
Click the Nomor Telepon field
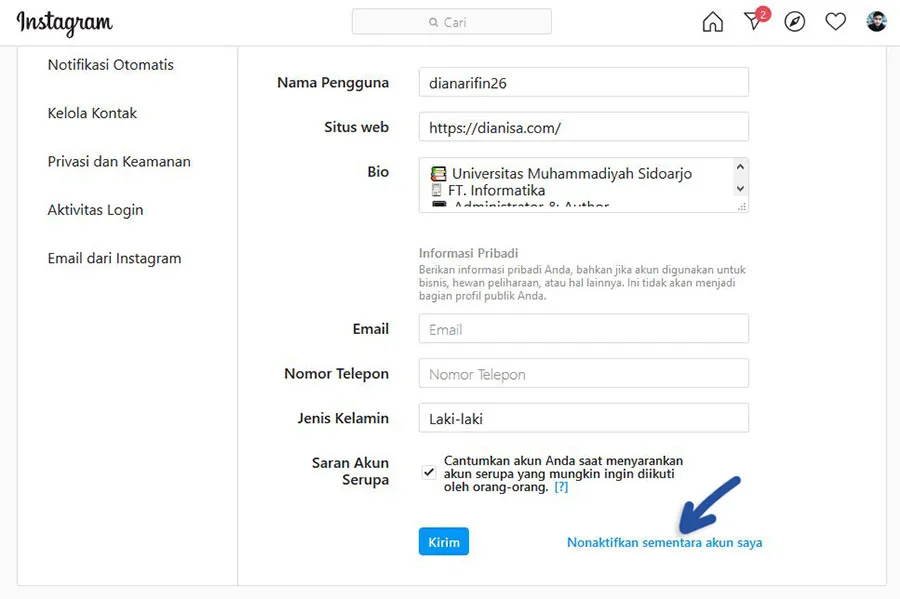(x=584, y=374)
